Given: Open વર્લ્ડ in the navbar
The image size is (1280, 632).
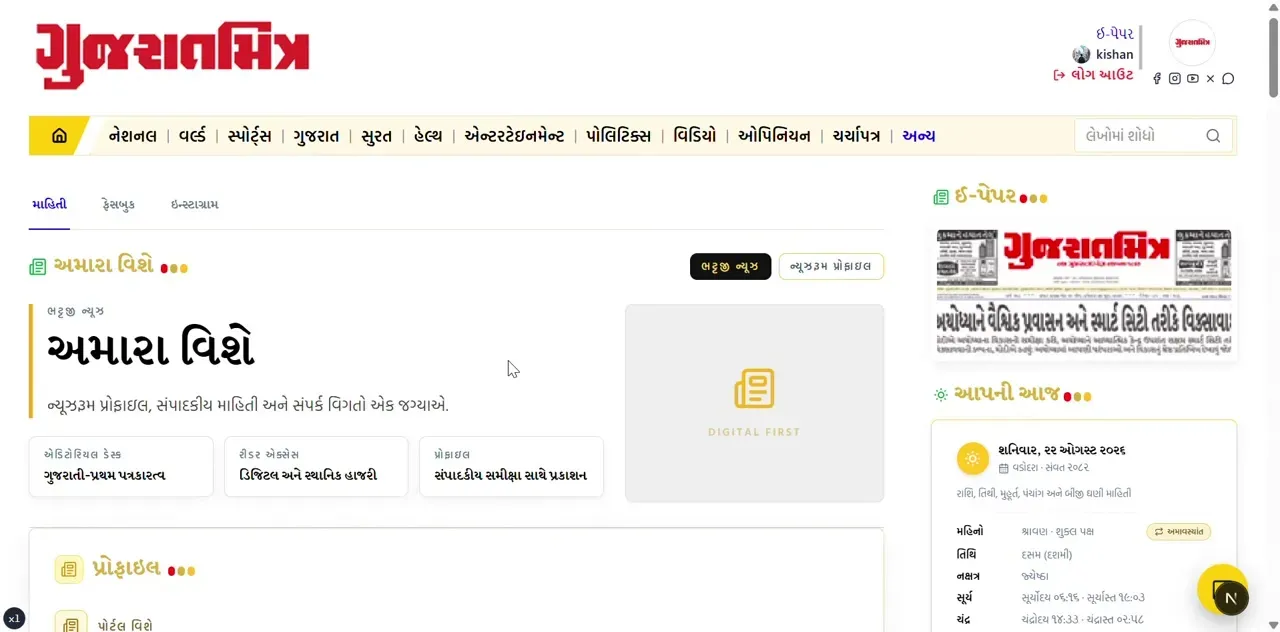Looking at the screenshot, I should click(x=192, y=136).
